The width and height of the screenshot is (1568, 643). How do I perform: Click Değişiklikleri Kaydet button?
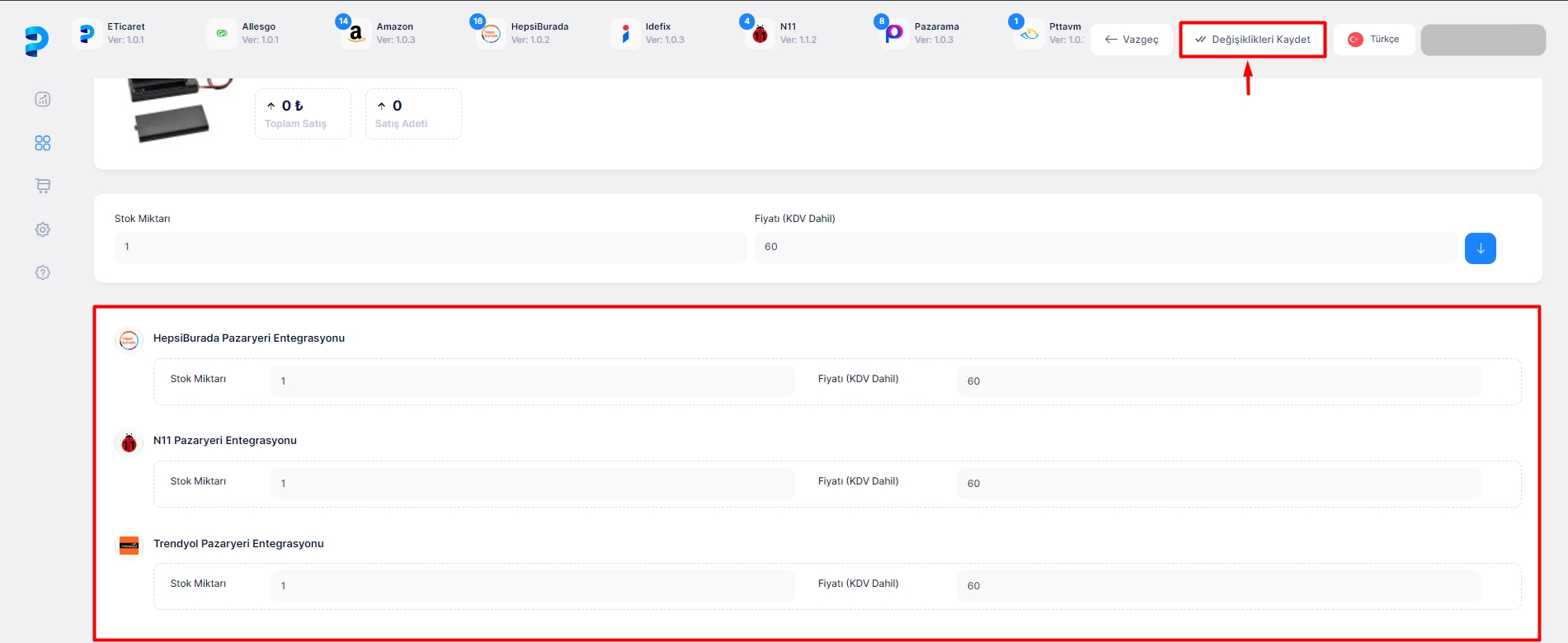coord(1252,40)
